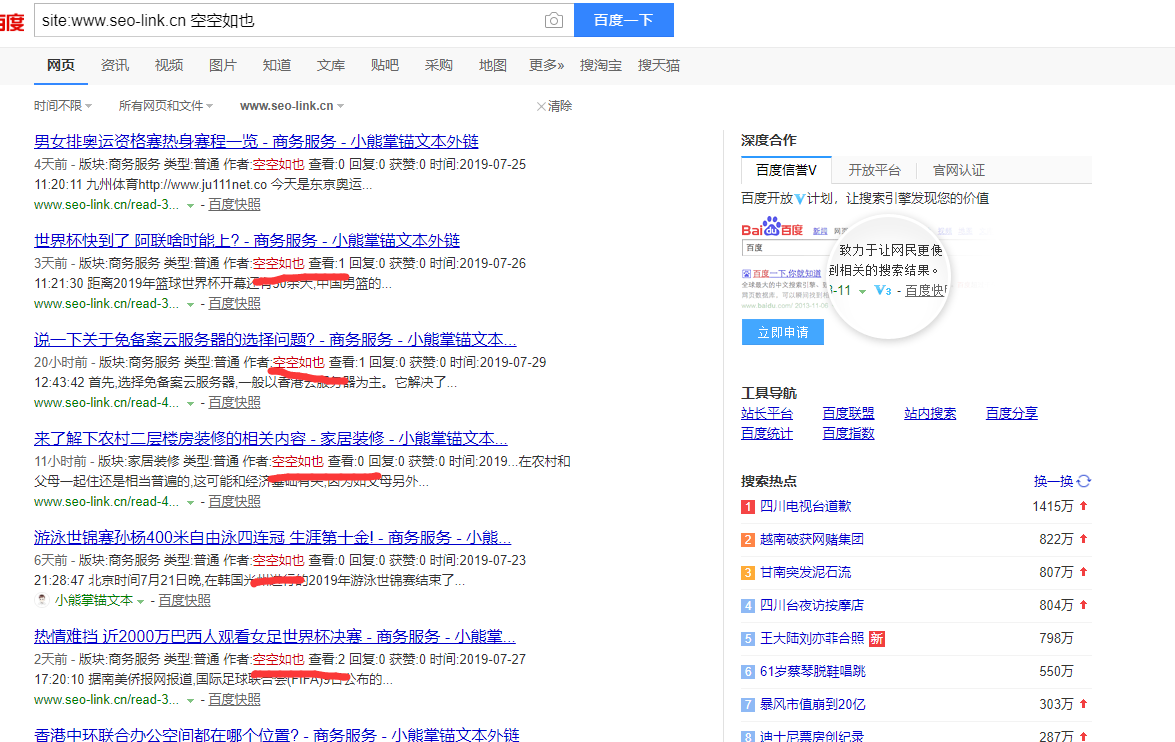
Task: Expand arrow beside the 农村二层楼房装修 result URL
Action: point(190,502)
